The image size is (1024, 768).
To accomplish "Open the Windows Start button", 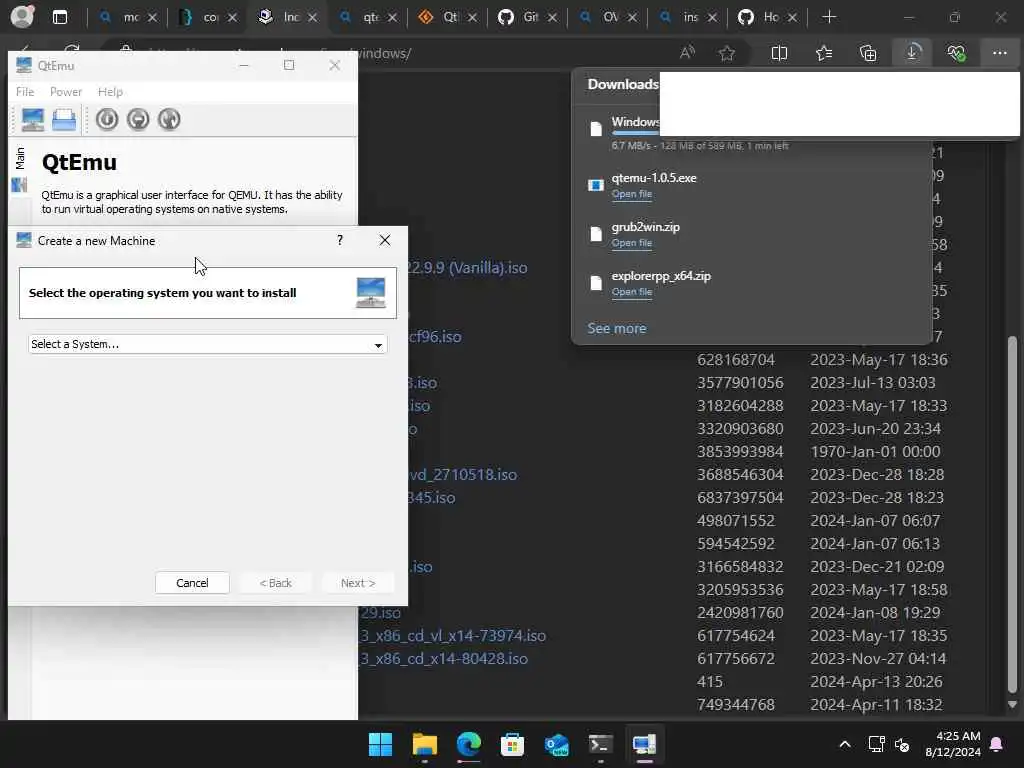I will (381, 744).
